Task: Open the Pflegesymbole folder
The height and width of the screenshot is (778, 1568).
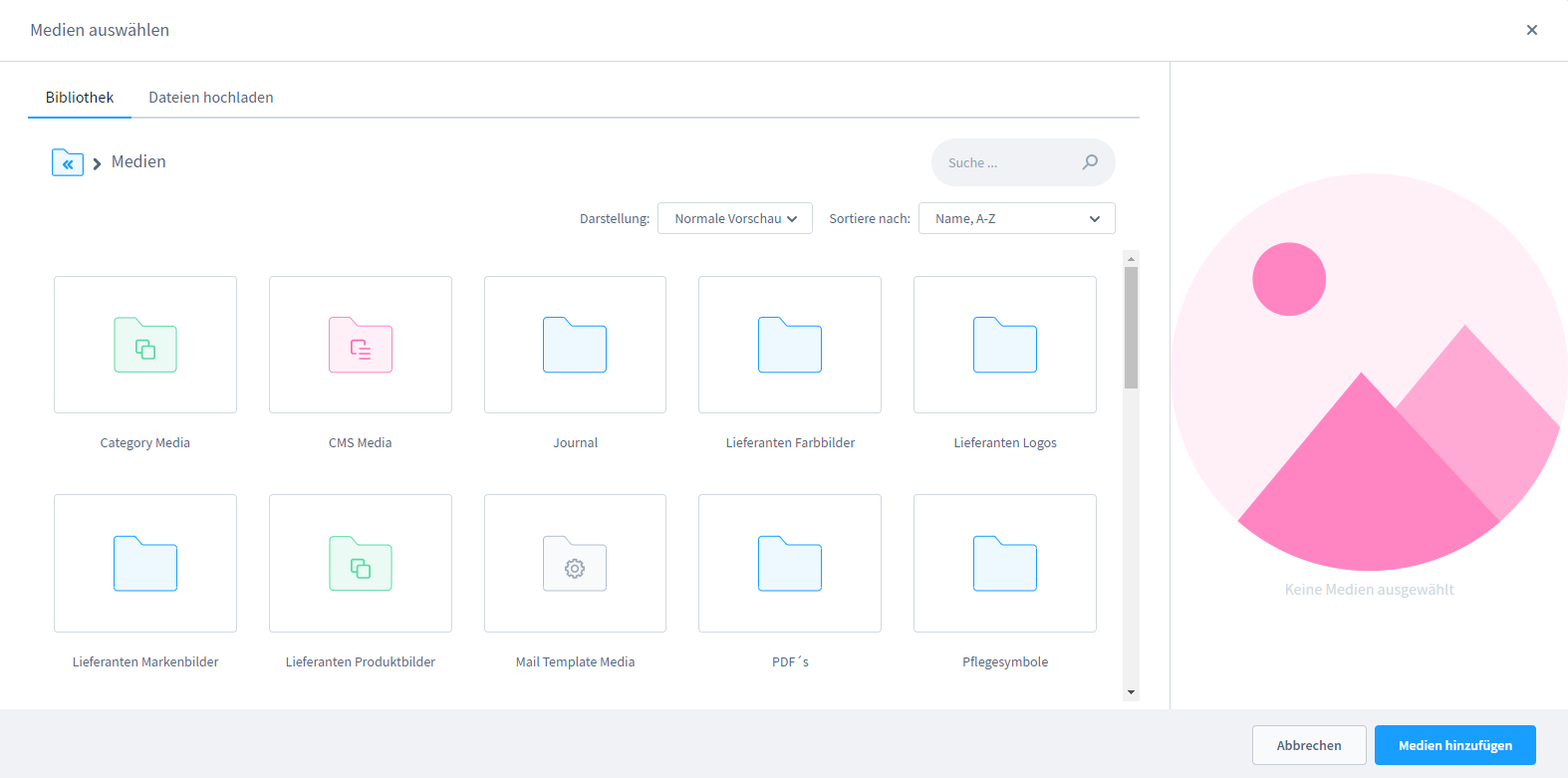Action: click(x=1005, y=563)
